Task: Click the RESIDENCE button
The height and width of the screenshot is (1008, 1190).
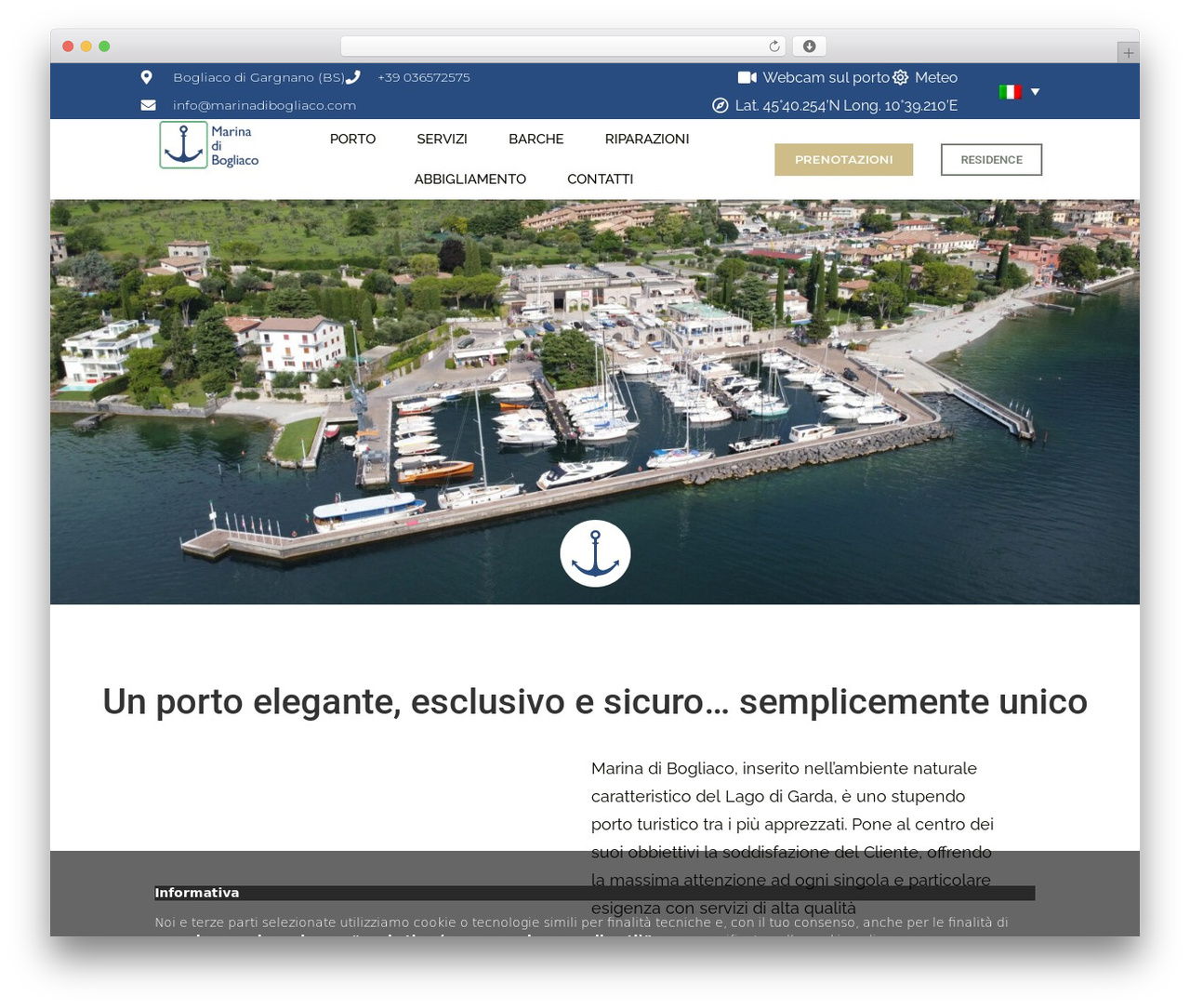Action: tap(991, 159)
